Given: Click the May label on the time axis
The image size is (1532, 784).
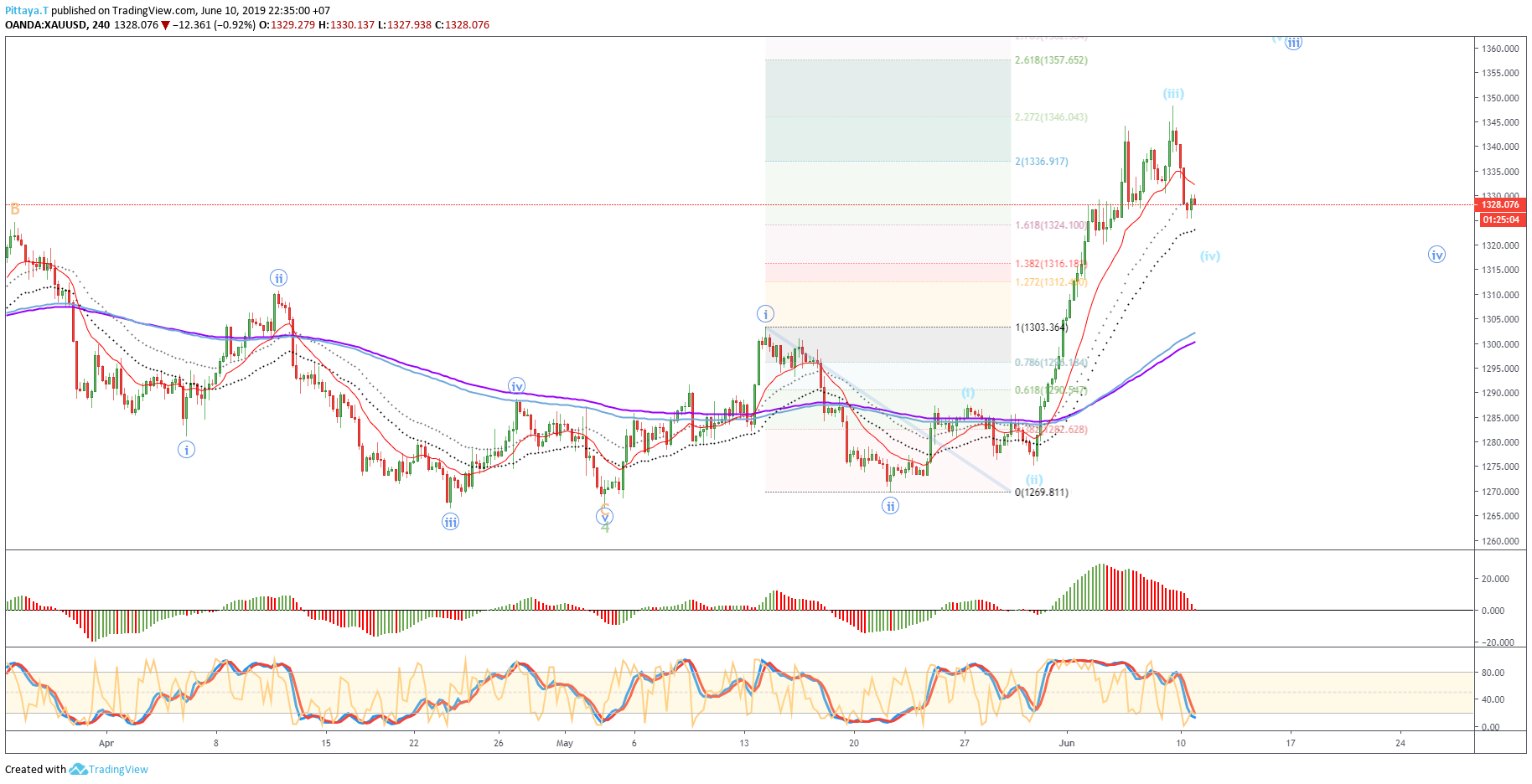Looking at the screenshot, I should point(565,743).
